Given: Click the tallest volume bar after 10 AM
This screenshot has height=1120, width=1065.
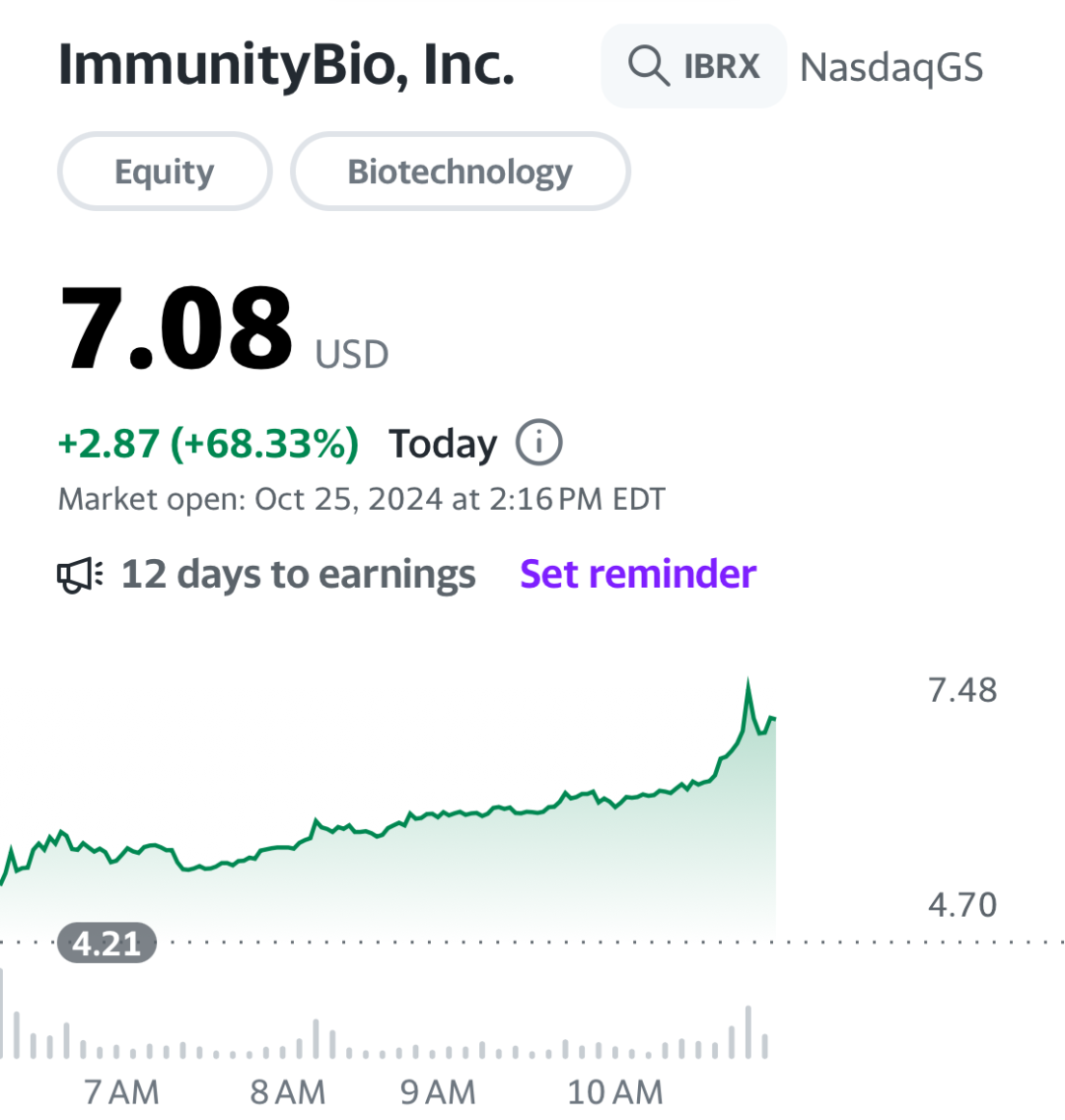Looking at the screenshot, I should coord(748,1032).
